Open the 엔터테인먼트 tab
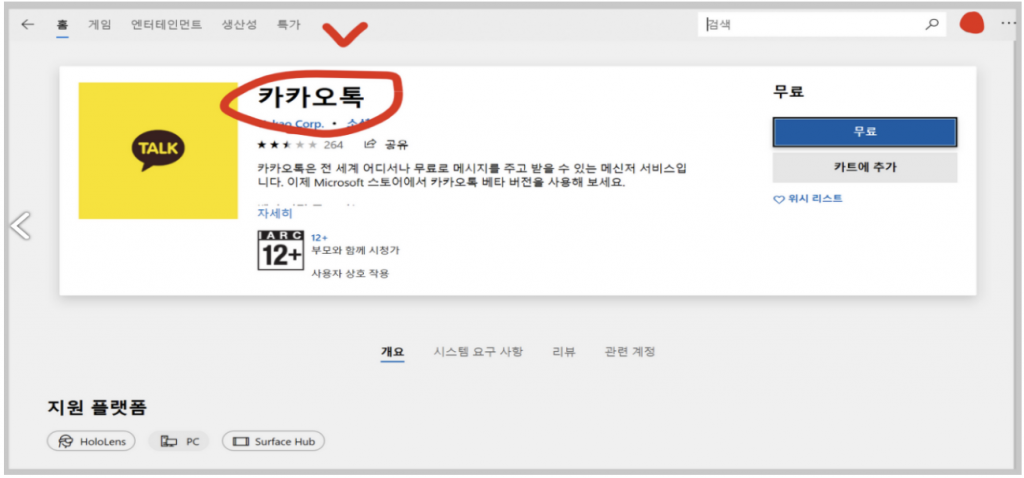 (x=167, y=25)
